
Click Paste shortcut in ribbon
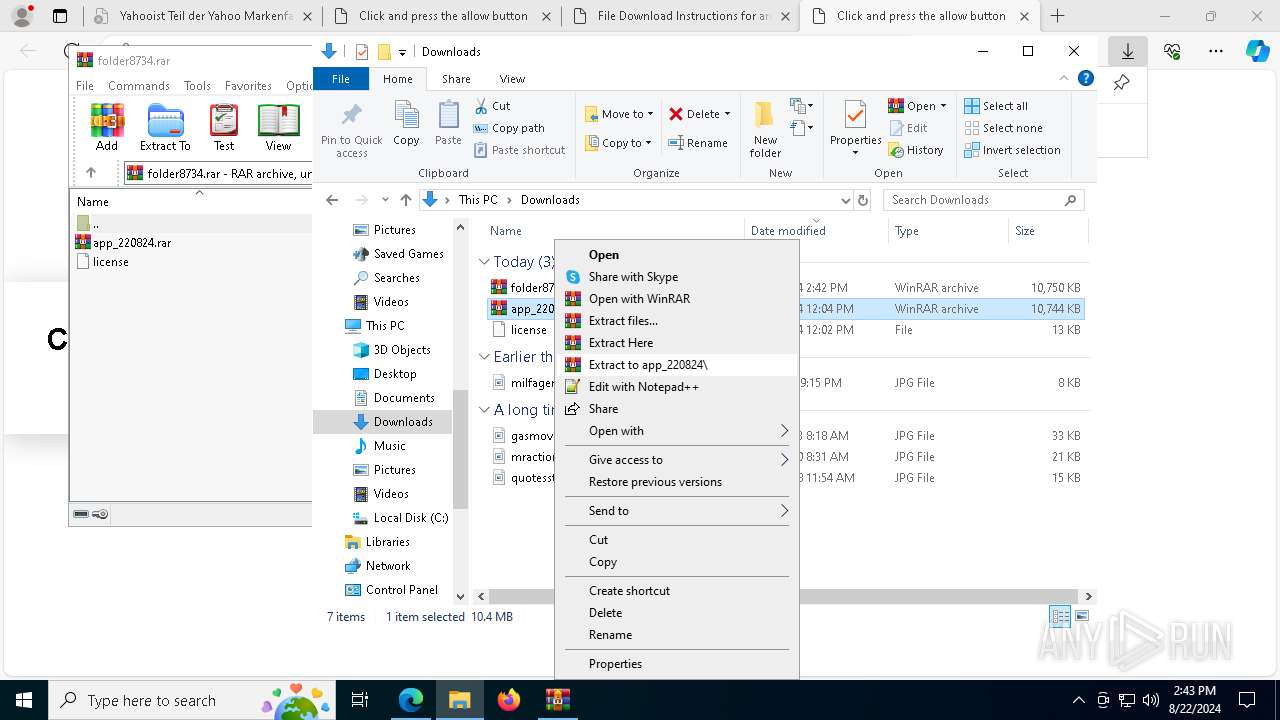pos(519,150)
